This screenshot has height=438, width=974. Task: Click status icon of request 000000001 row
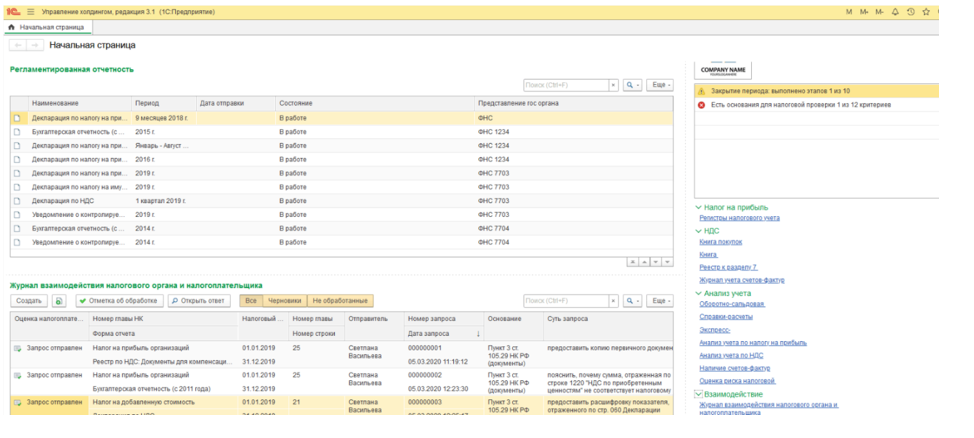[x=17, y=349]
